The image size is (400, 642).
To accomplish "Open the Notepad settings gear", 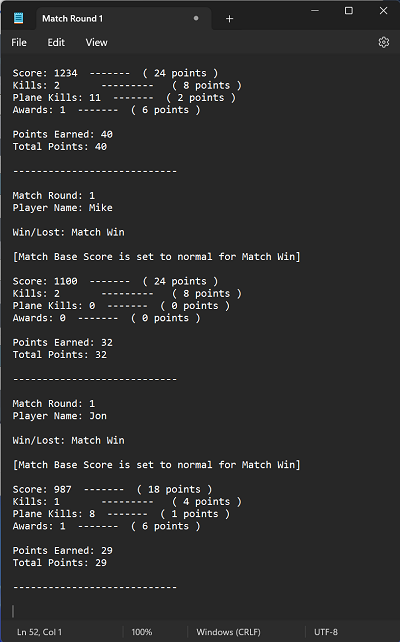I will (x=383, y=42).
